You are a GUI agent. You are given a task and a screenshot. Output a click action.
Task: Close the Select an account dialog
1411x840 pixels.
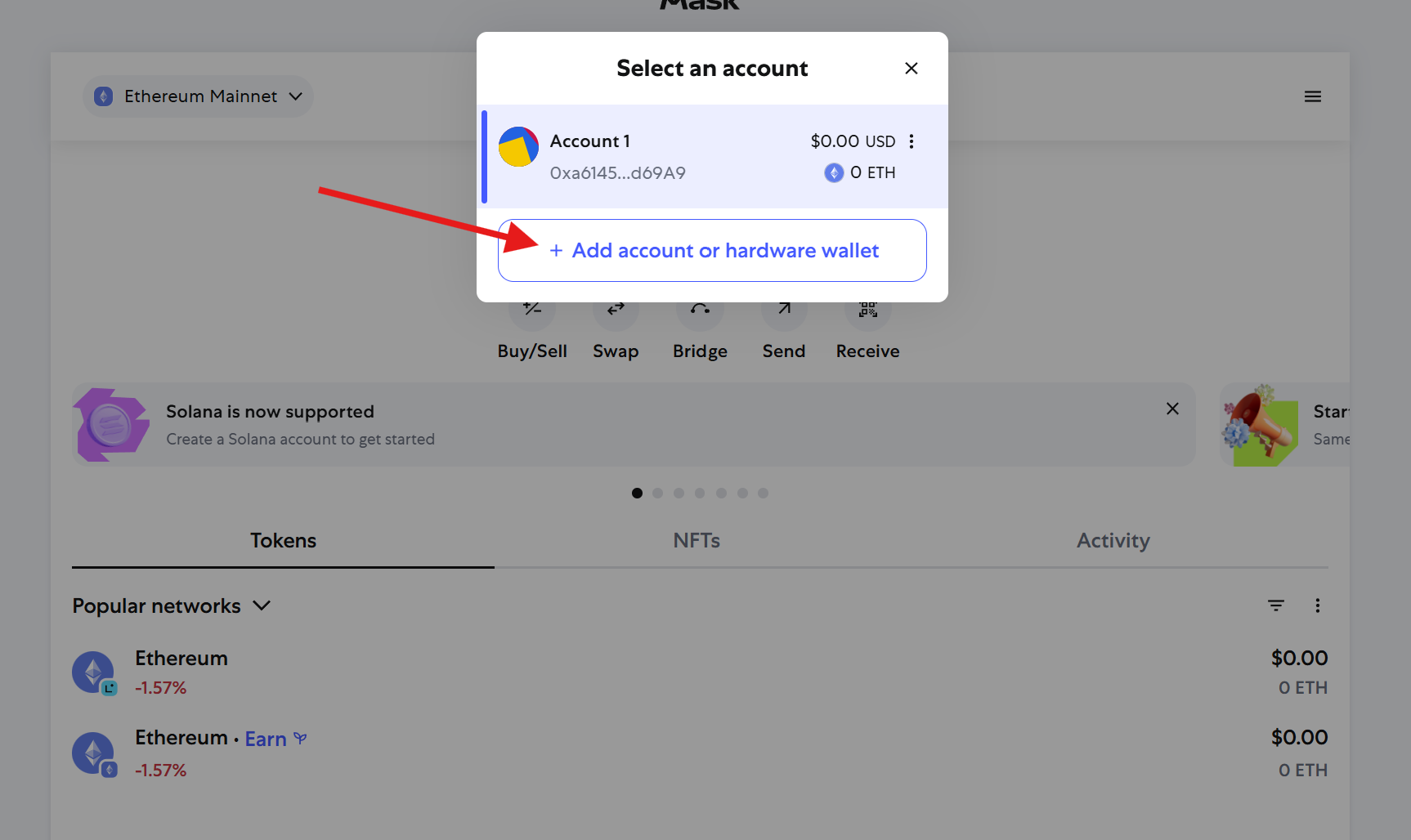912,69
